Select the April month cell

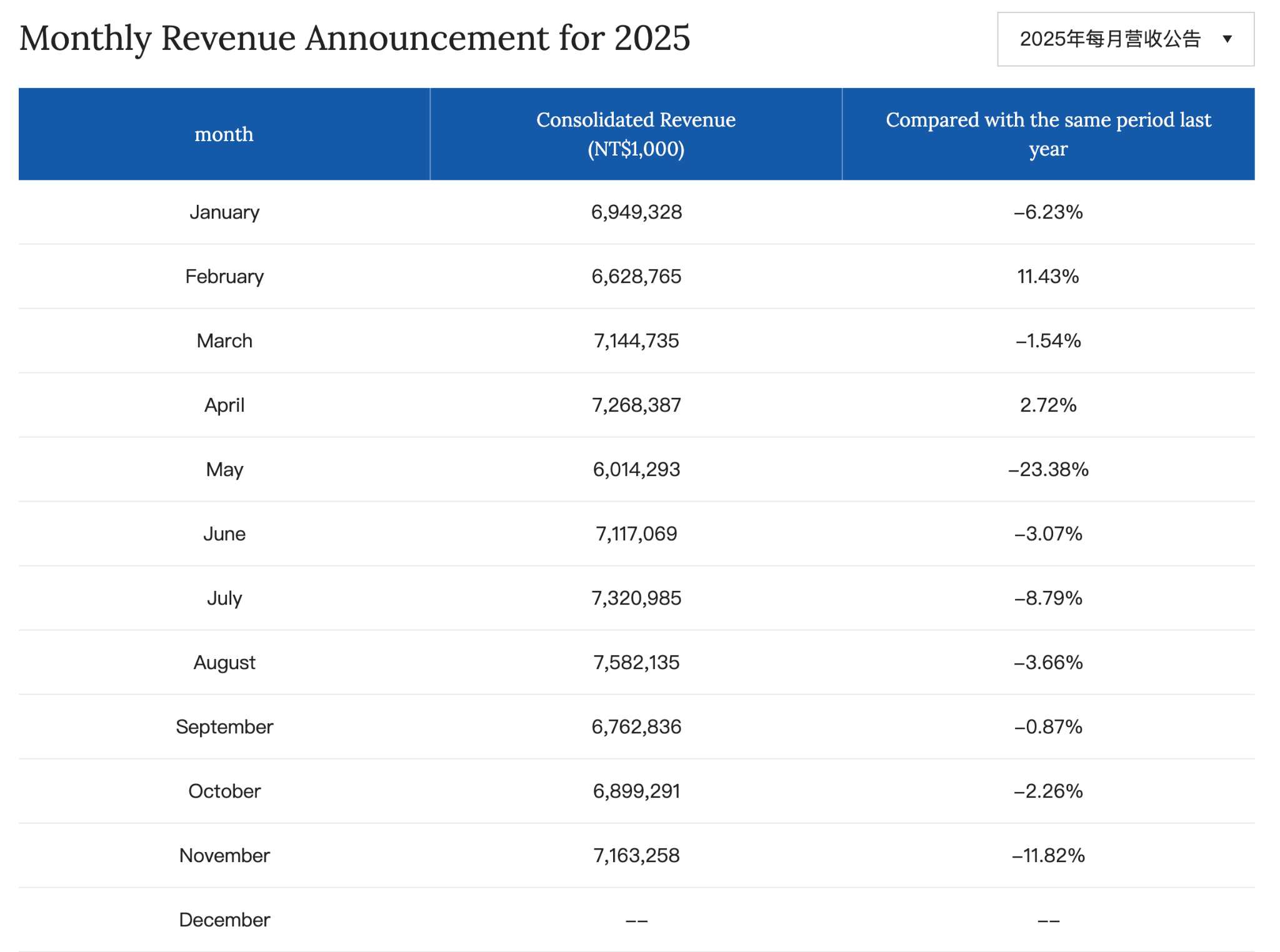(224, 405)
